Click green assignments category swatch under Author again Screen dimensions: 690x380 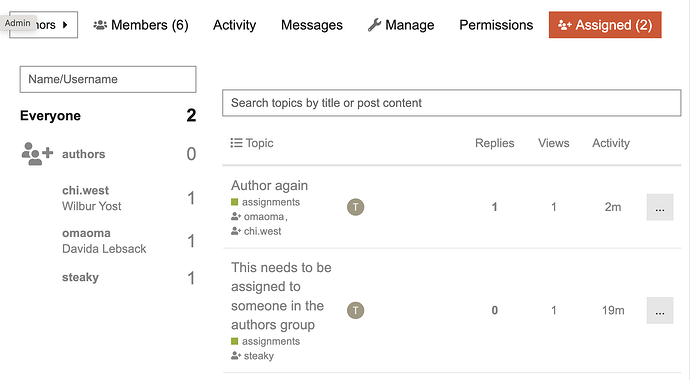pos(235,202)
